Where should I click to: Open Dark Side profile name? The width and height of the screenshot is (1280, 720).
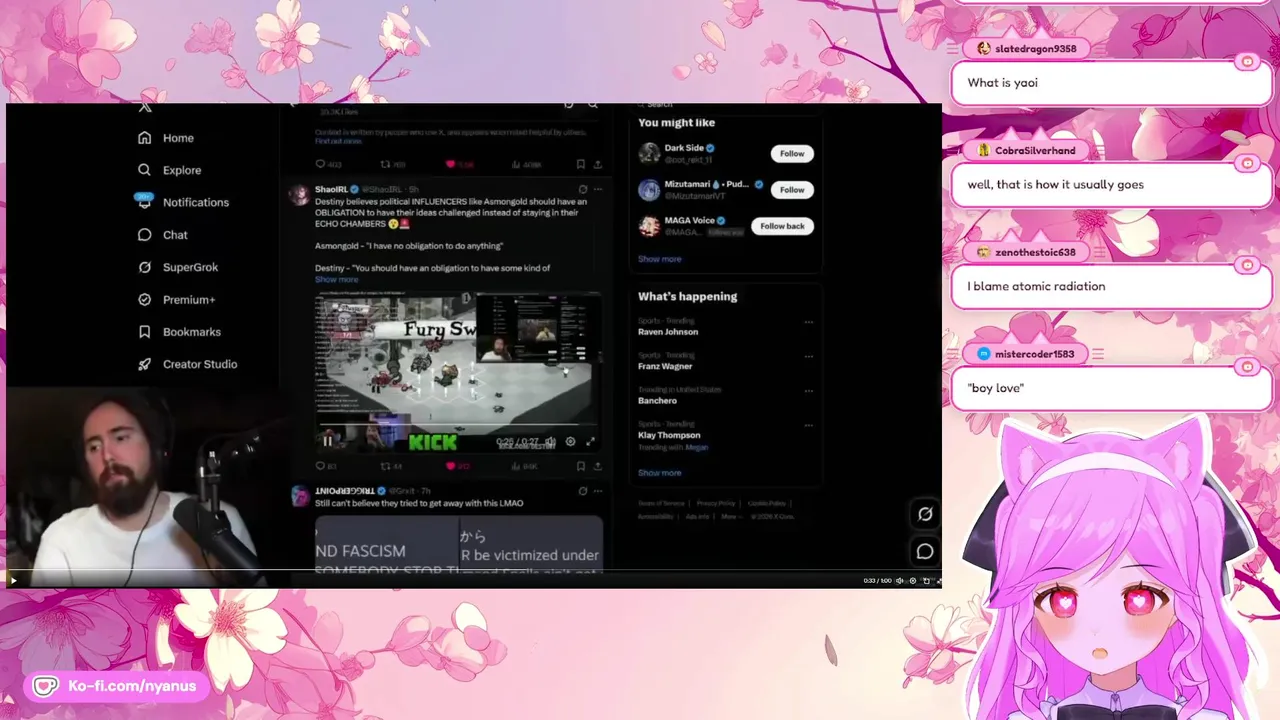684,148
